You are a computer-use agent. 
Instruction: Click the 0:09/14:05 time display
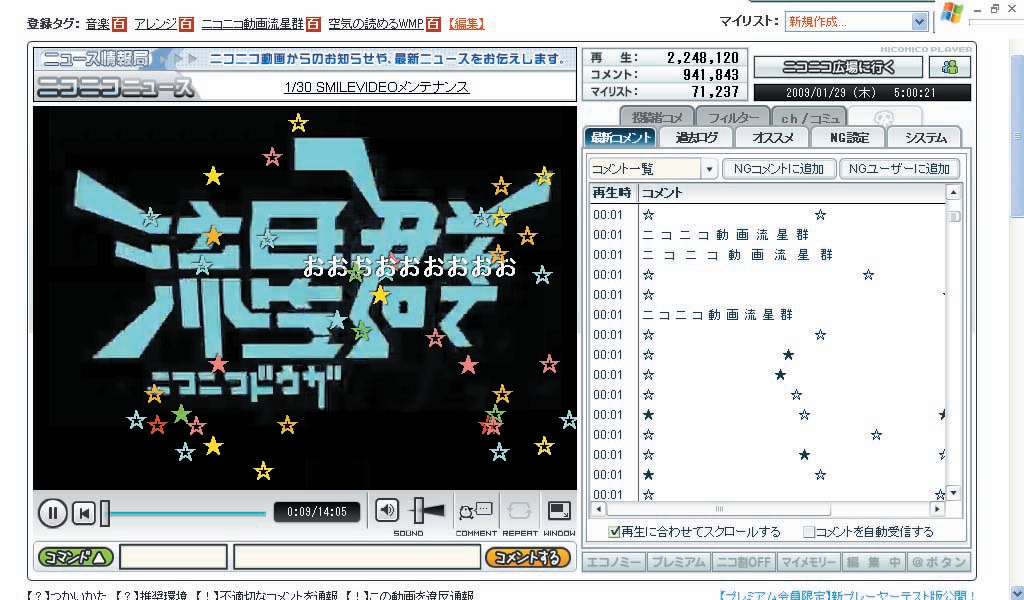[x=317, y=512]
